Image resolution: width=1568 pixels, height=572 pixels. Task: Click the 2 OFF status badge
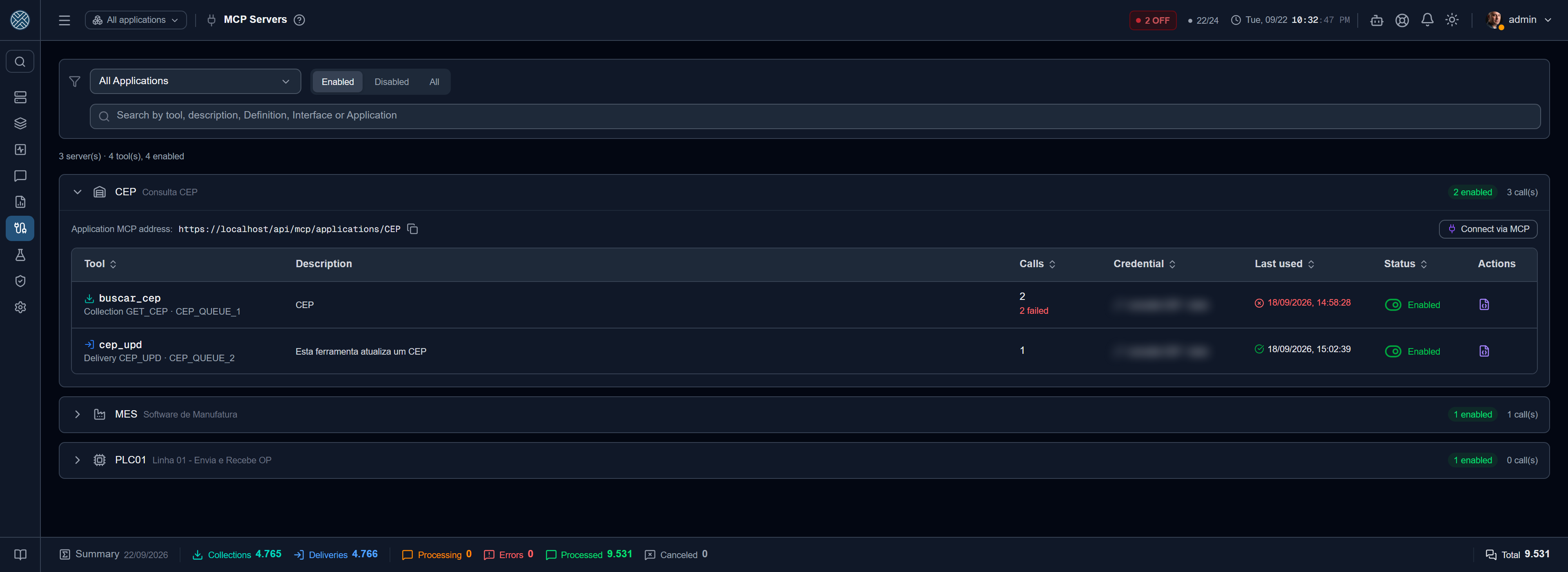[x=1153, y=20]
